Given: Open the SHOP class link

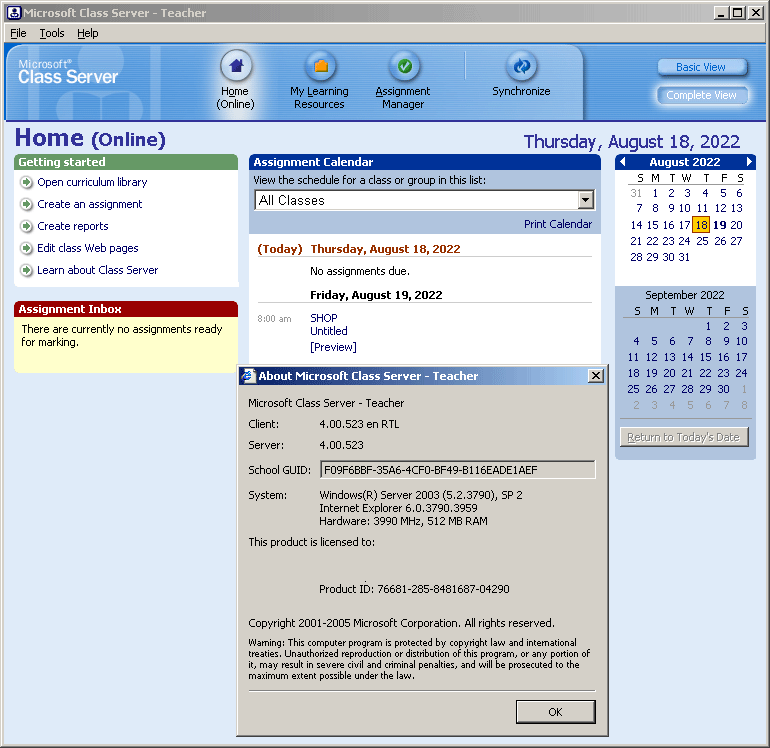Looking at the screenshot, I should tap(324, 318).
